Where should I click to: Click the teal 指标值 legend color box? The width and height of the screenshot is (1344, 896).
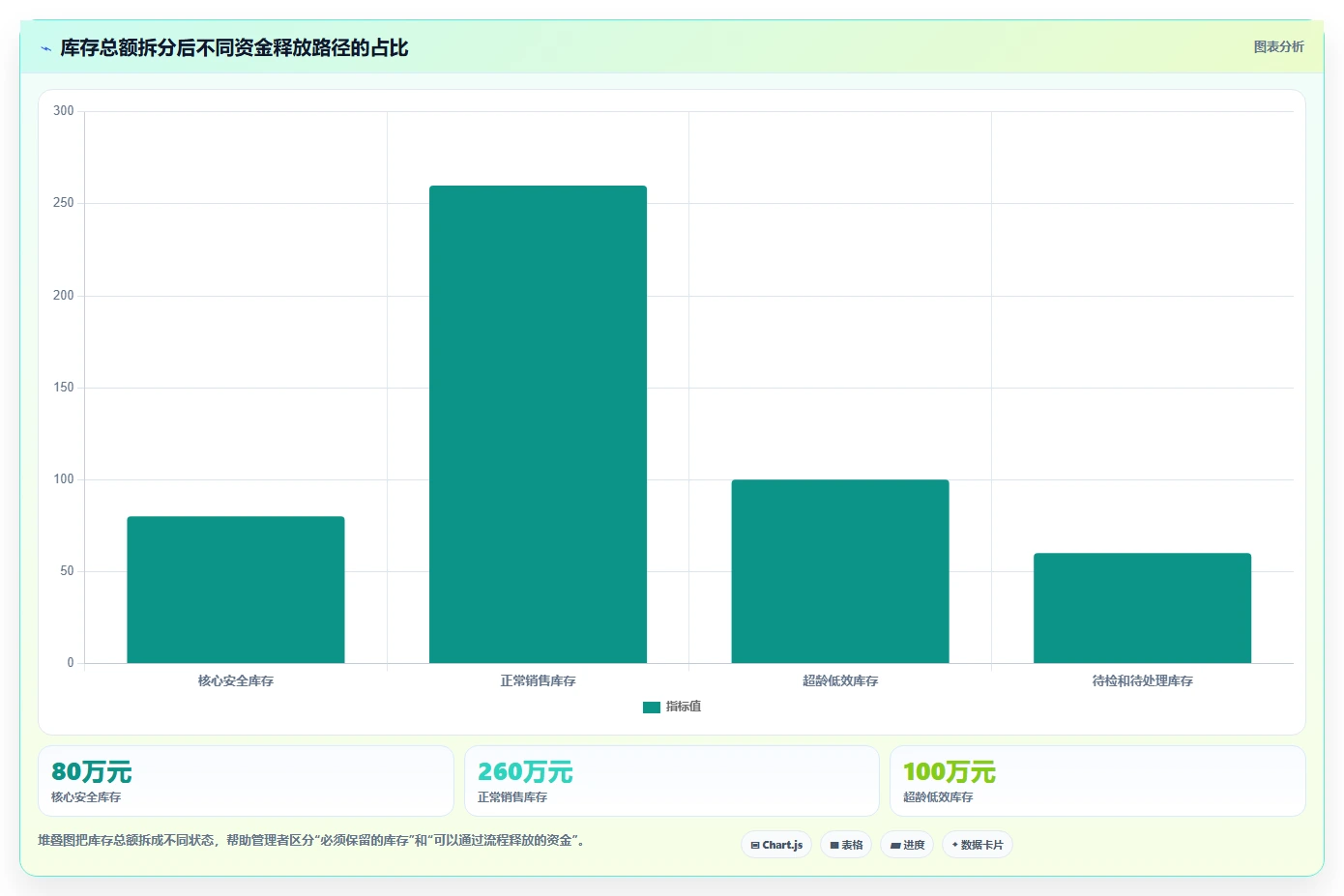click(652, 708)
